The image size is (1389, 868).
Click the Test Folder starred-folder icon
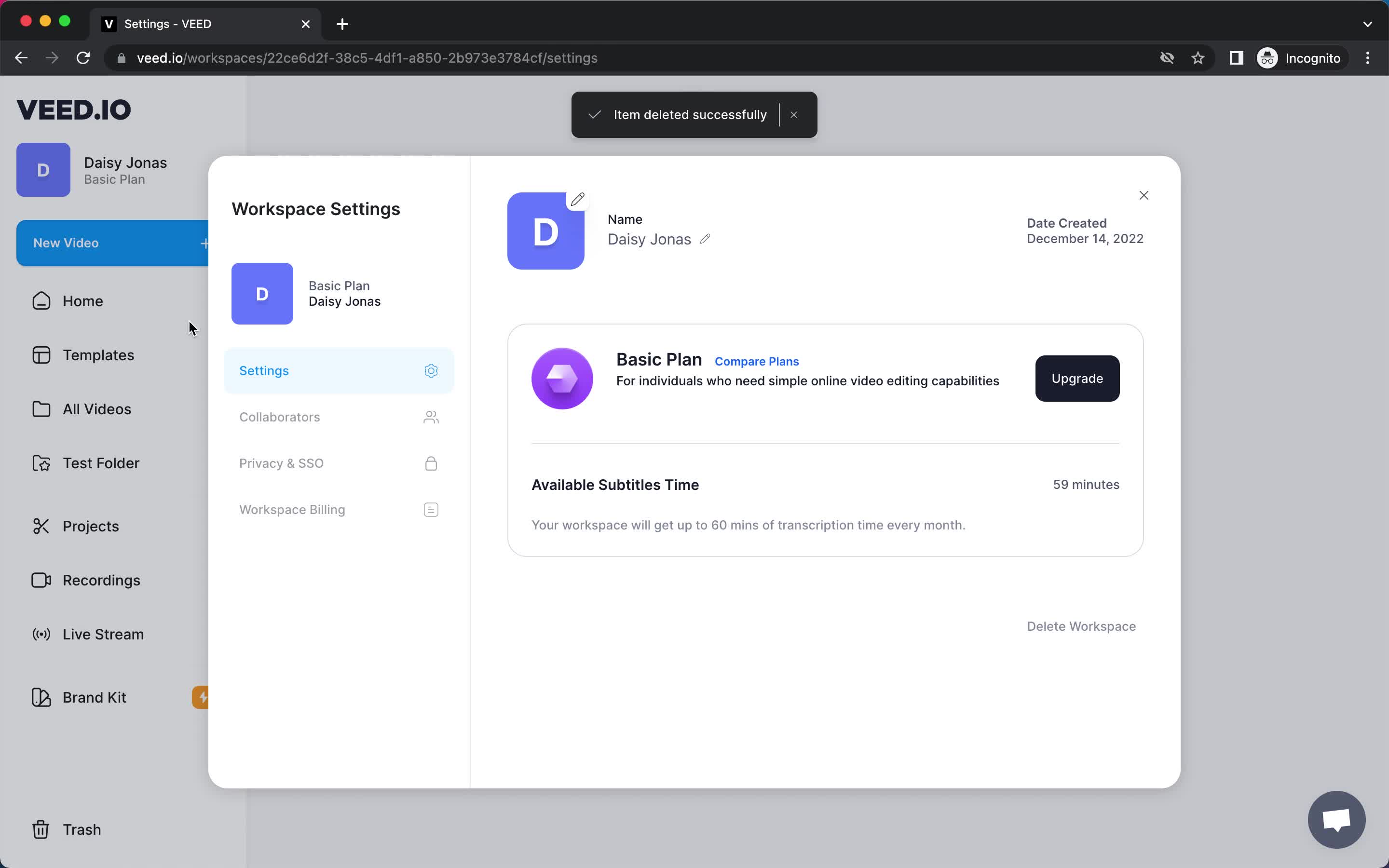click(41, 463)
